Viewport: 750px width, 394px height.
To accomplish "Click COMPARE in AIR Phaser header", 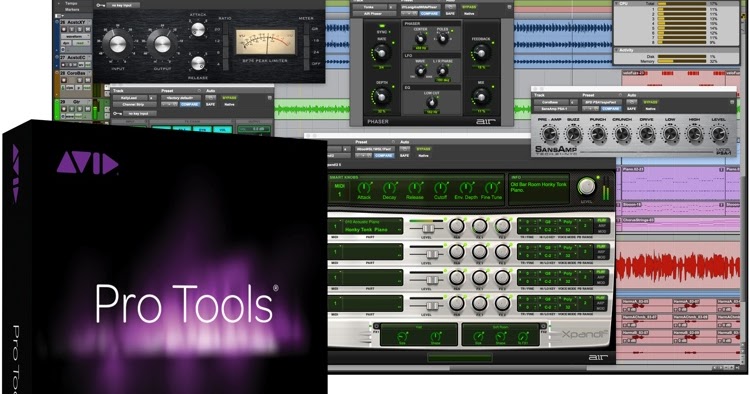I will (430, 13).
